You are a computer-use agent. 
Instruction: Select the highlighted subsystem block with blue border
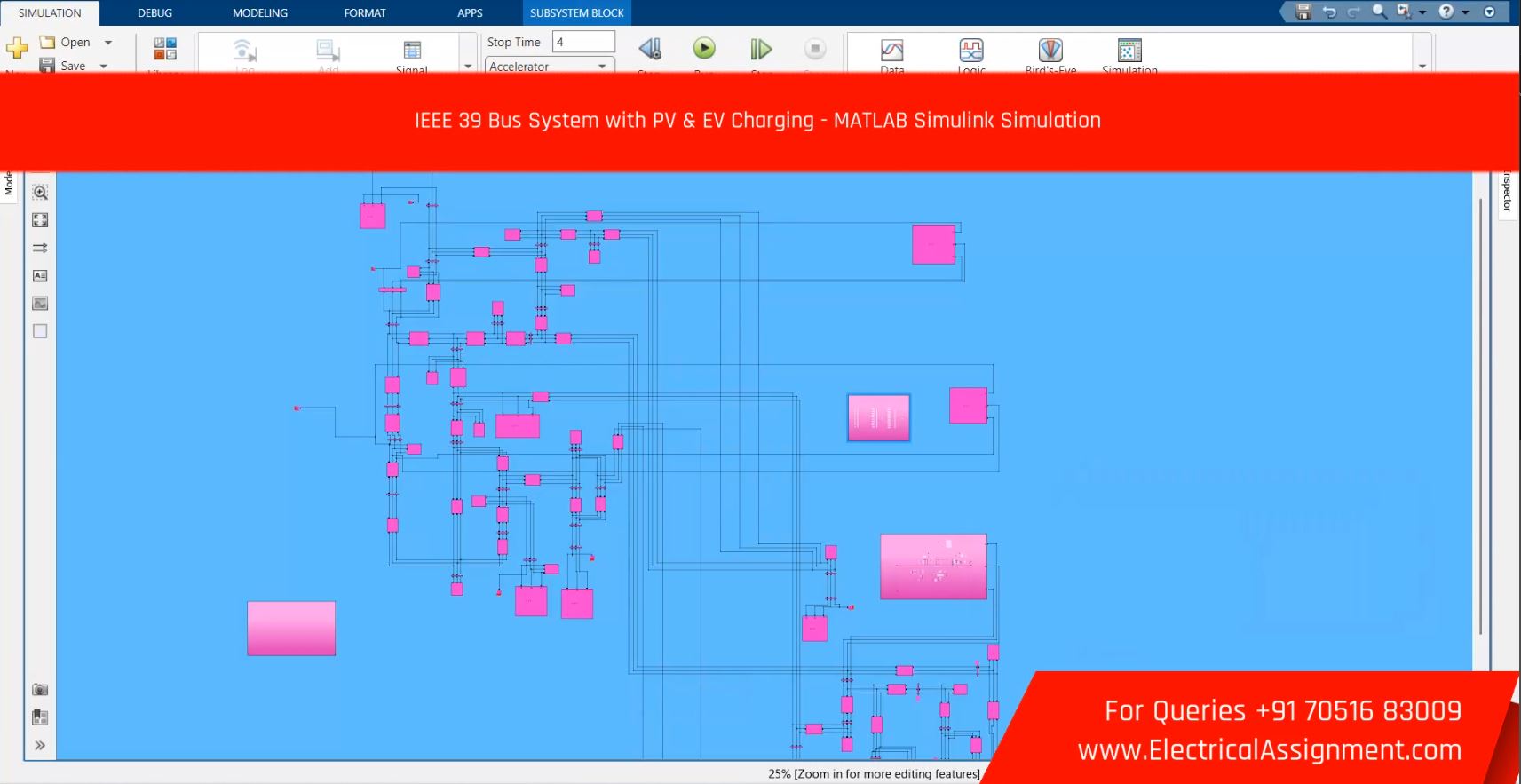(879, 417)
